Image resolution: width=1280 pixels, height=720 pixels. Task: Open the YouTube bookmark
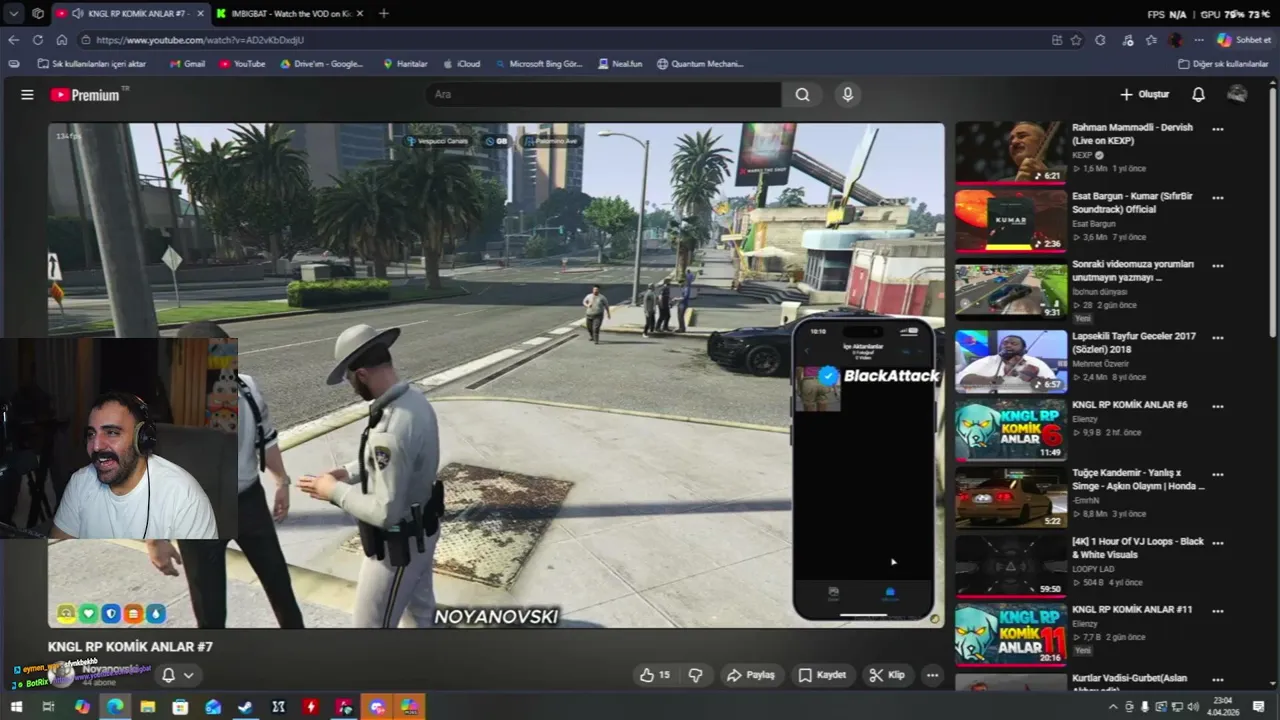click(242, 64)
